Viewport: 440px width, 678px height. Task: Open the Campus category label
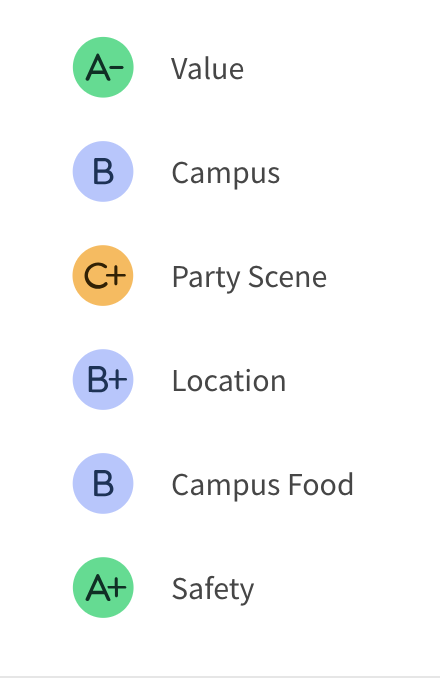click(x=226, y=174)
